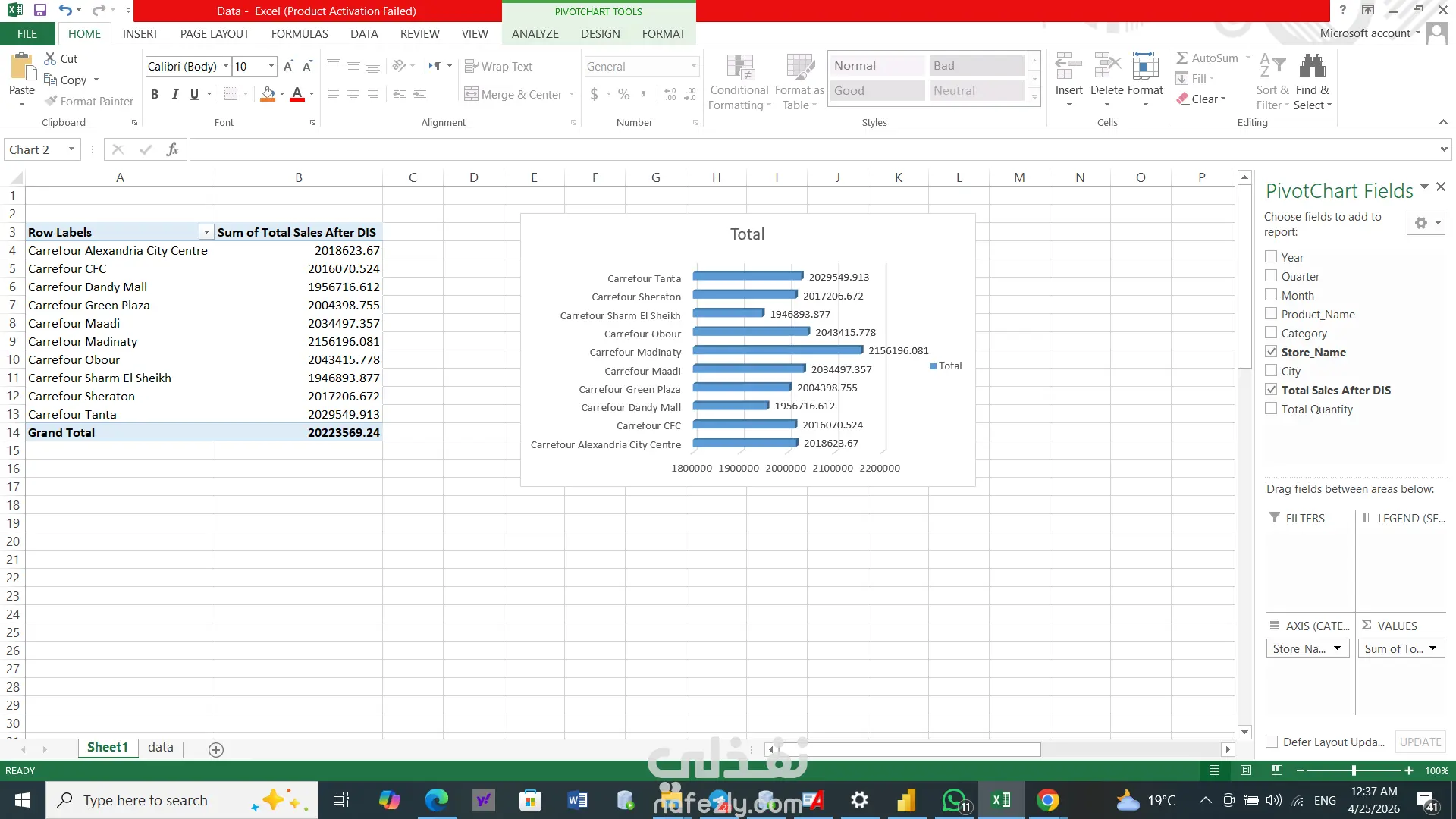Apply Percent Style format
The height and width of the screenshot is (819, 1456).
(x=623, y=94)
